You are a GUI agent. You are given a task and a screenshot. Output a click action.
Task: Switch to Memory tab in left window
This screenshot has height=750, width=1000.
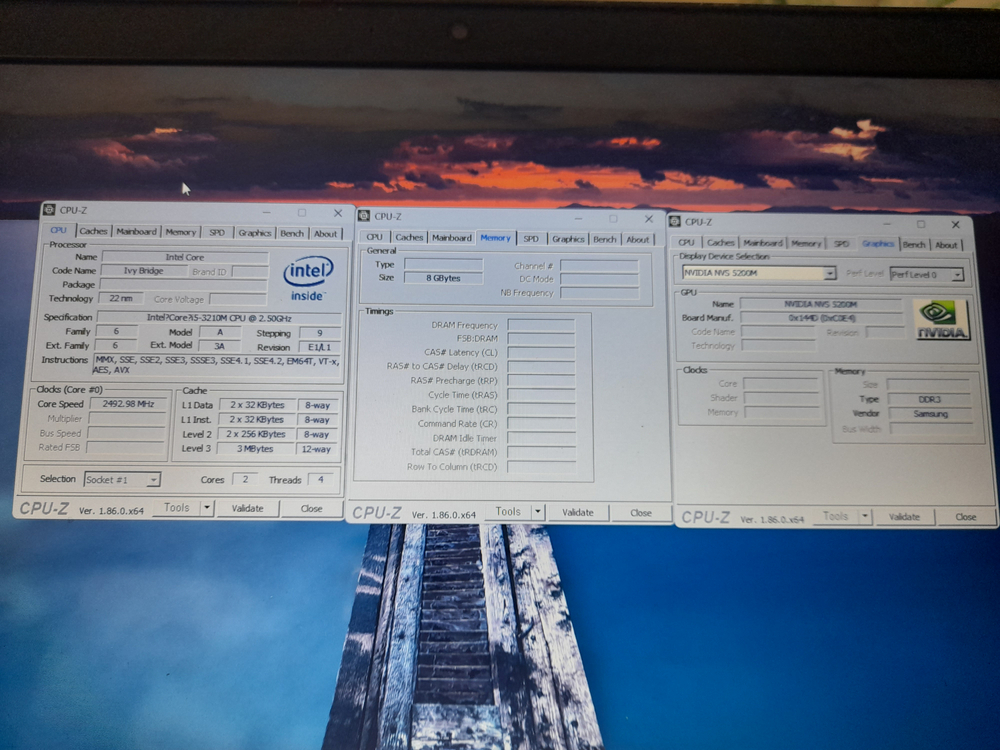pos(180,232)
